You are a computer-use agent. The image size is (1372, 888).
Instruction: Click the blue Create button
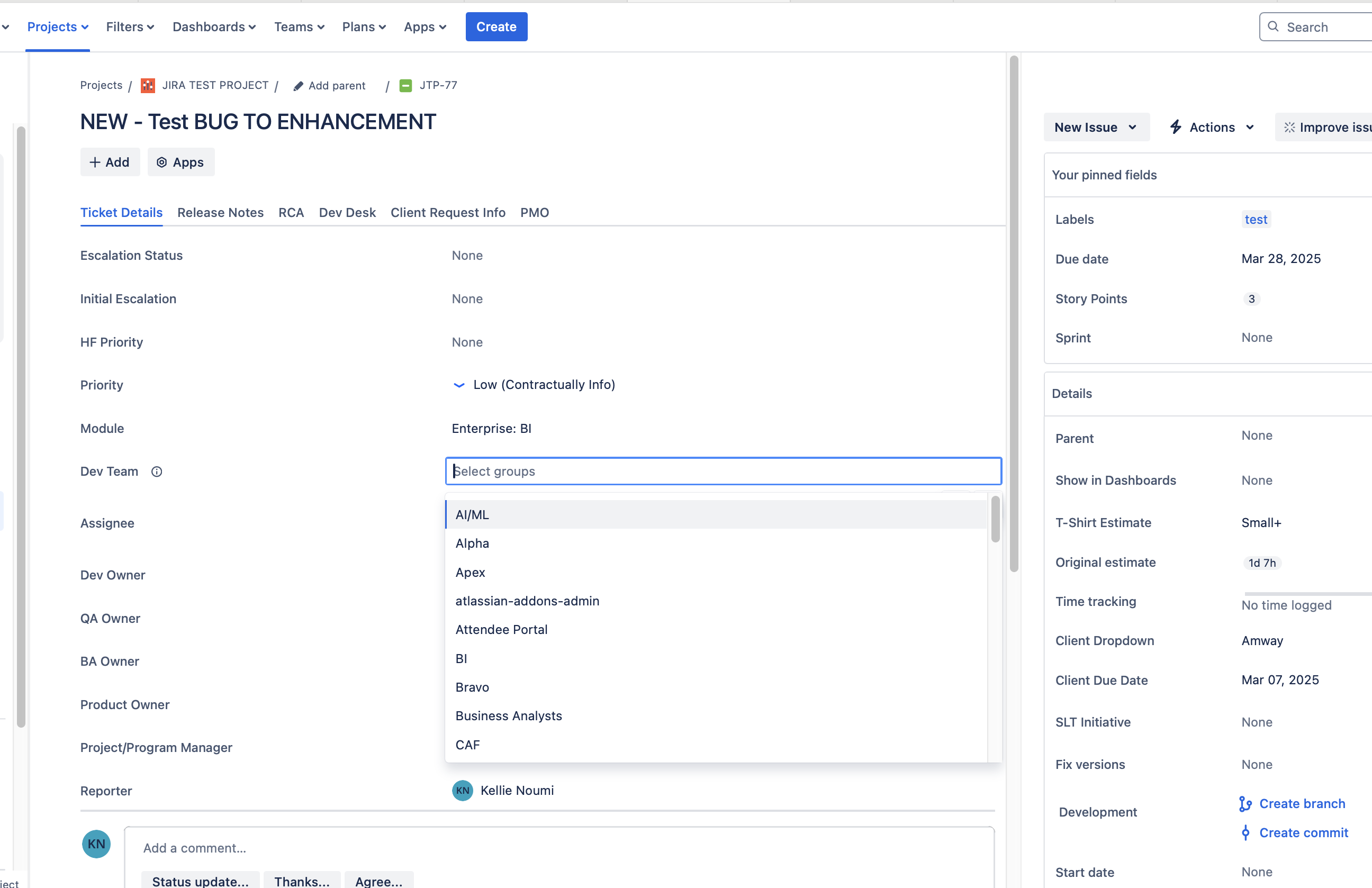pyautogui.click(x=496, y=26)
